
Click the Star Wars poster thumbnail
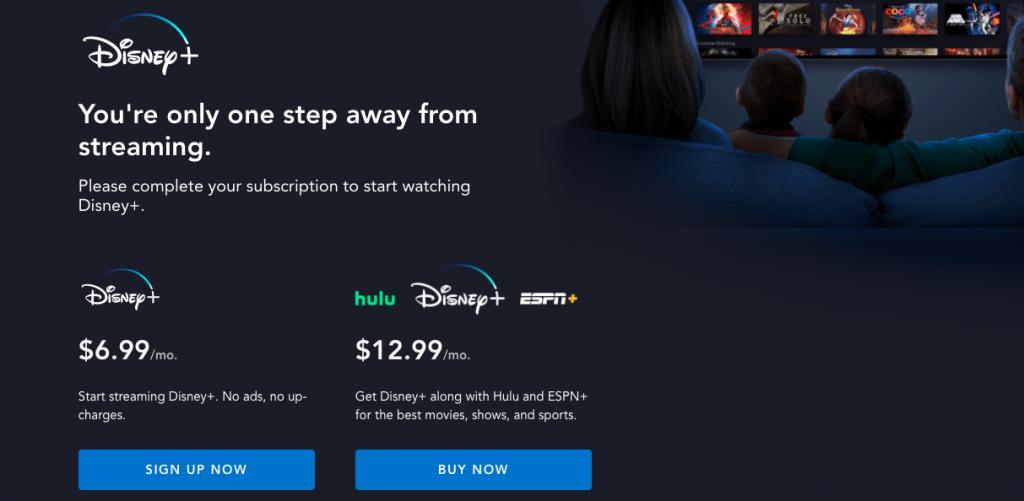tap(972, 18)
